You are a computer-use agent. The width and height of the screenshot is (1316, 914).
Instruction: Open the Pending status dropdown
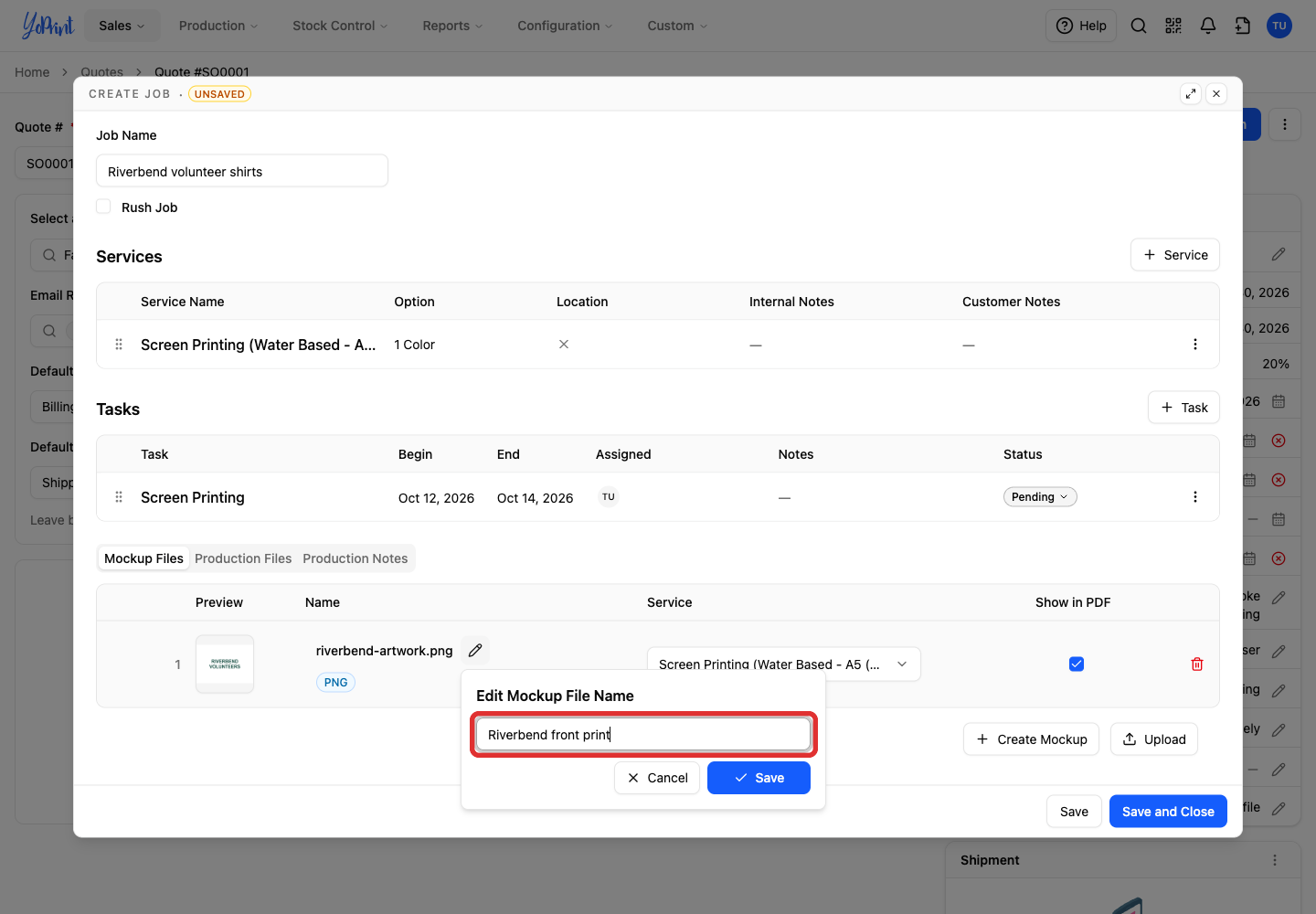click(x=1040, y=497)
